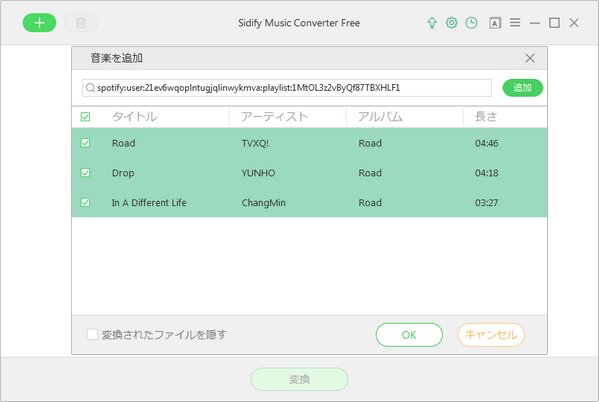599x402 pixels.
Task: Open conversion history clock icon
Action: (471, 23)
